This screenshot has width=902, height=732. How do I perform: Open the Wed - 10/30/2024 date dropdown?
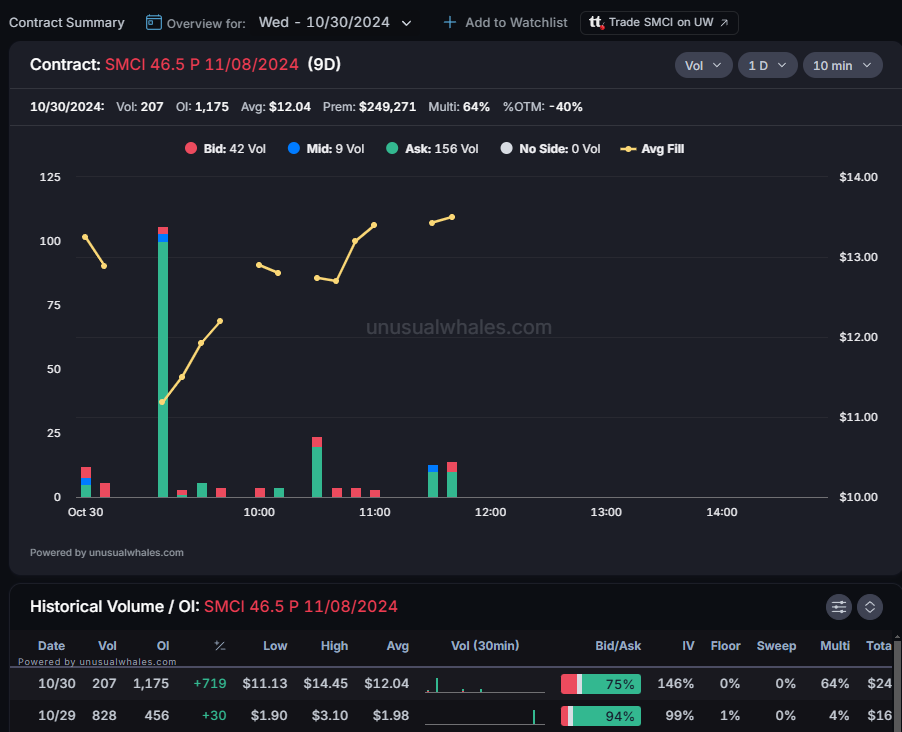tap(335, 22)
